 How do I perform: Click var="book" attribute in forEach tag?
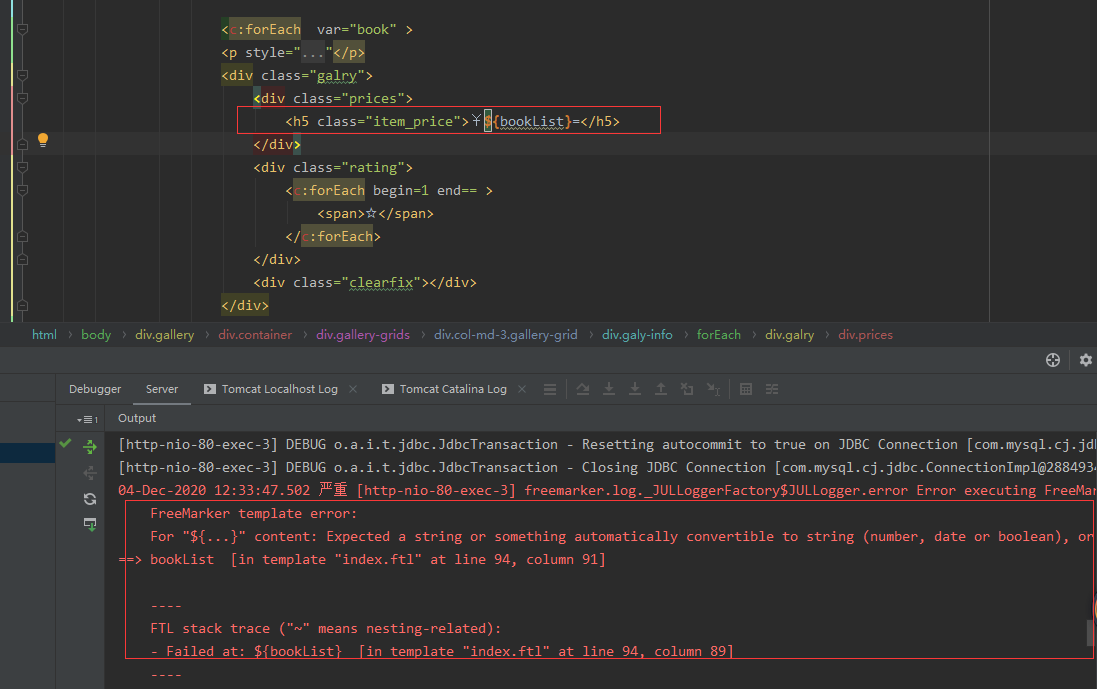tap(357, 29)
